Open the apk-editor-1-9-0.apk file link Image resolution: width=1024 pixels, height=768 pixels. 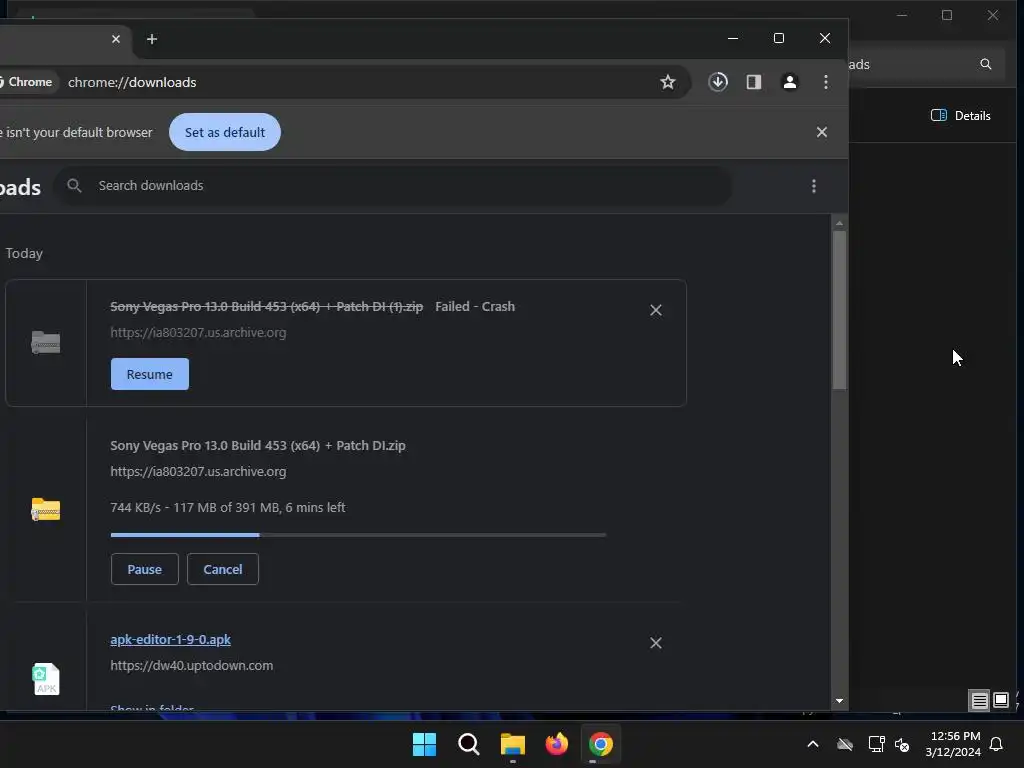tap(170, 639)
